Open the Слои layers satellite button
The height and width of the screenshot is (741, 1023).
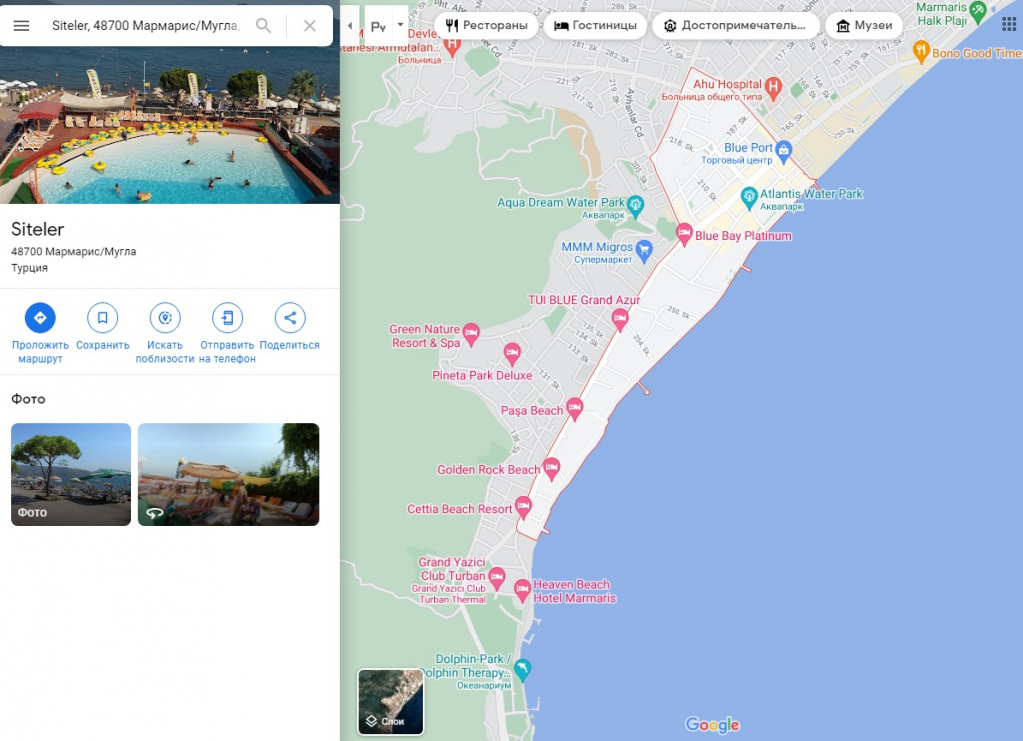pyautogui.click(x=391, y=701)
